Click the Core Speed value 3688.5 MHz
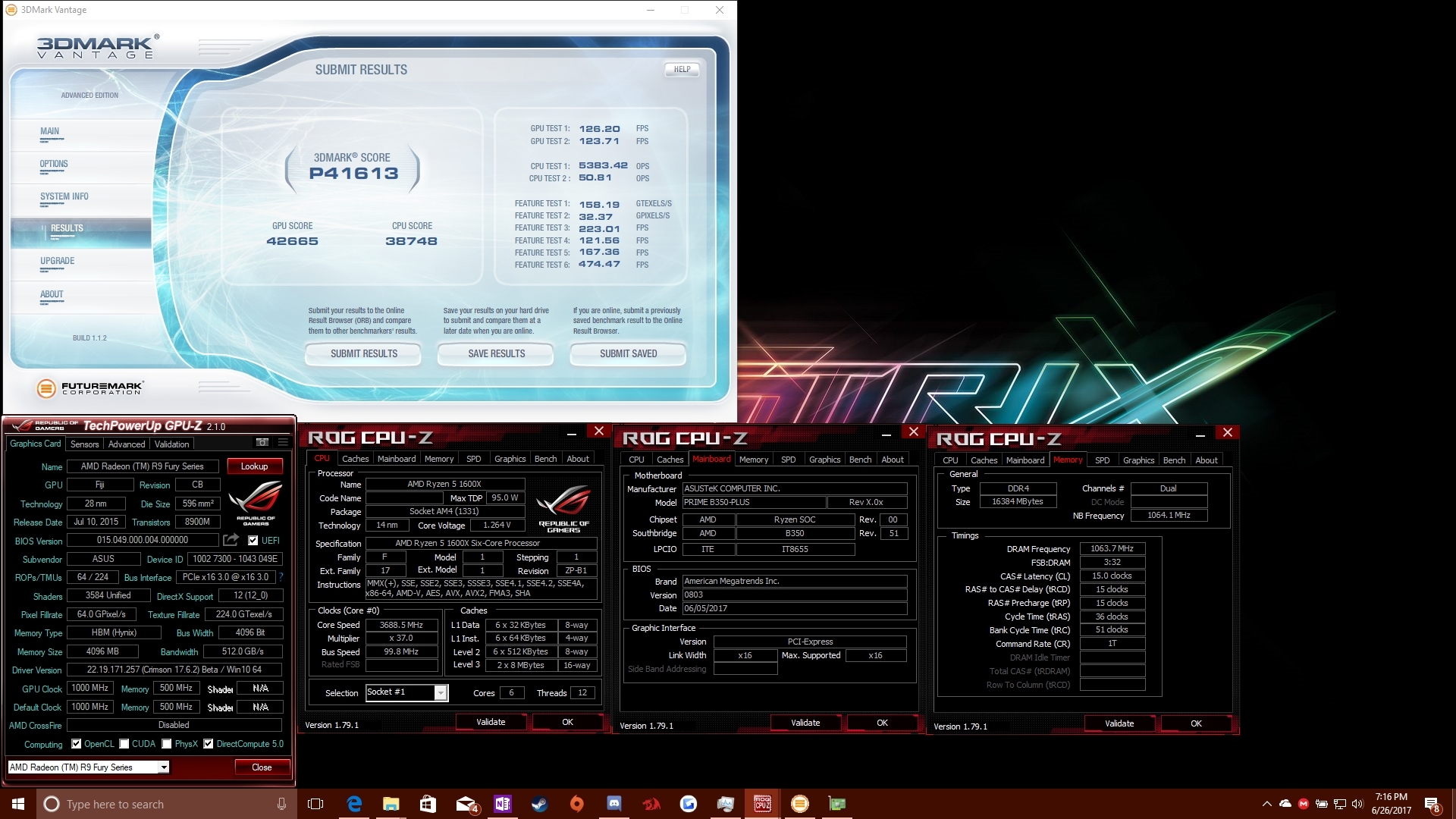This screenshot has height=819, width=1456. point(401,625)
